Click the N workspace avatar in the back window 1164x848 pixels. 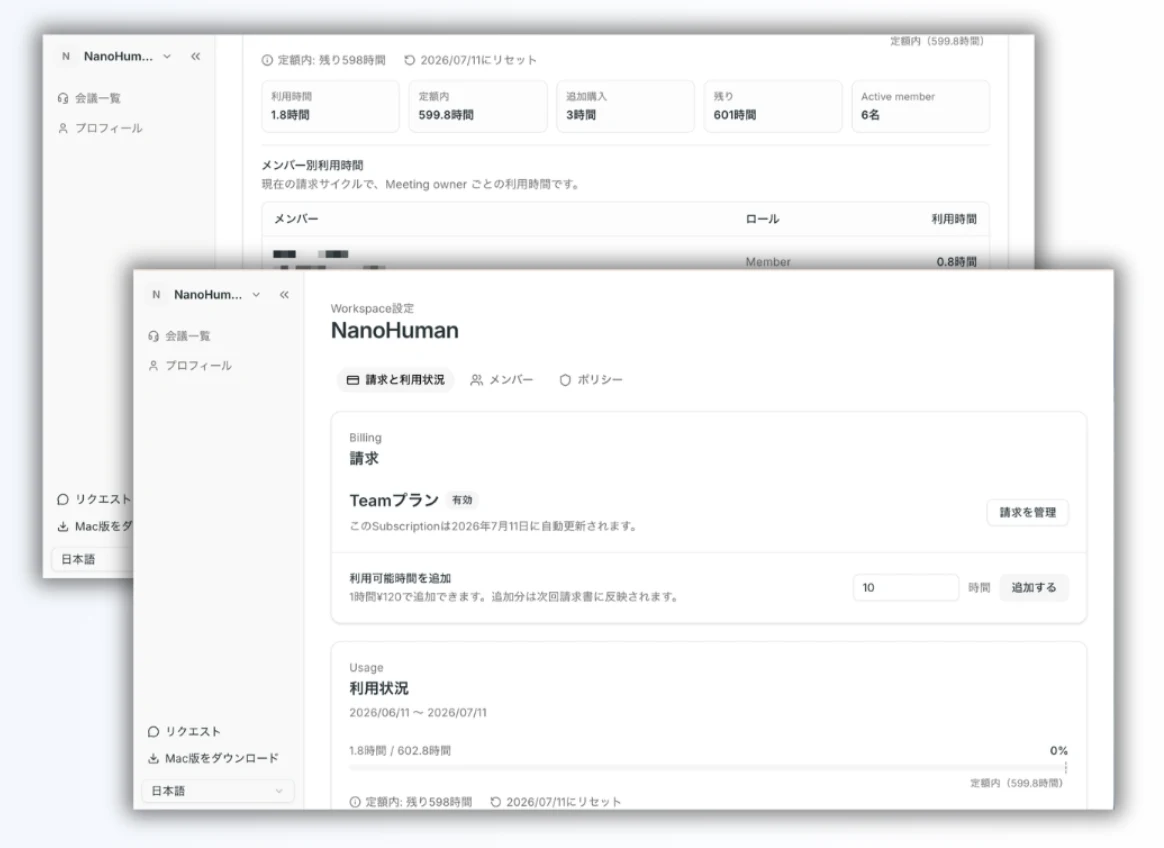[x=66, y=56]
